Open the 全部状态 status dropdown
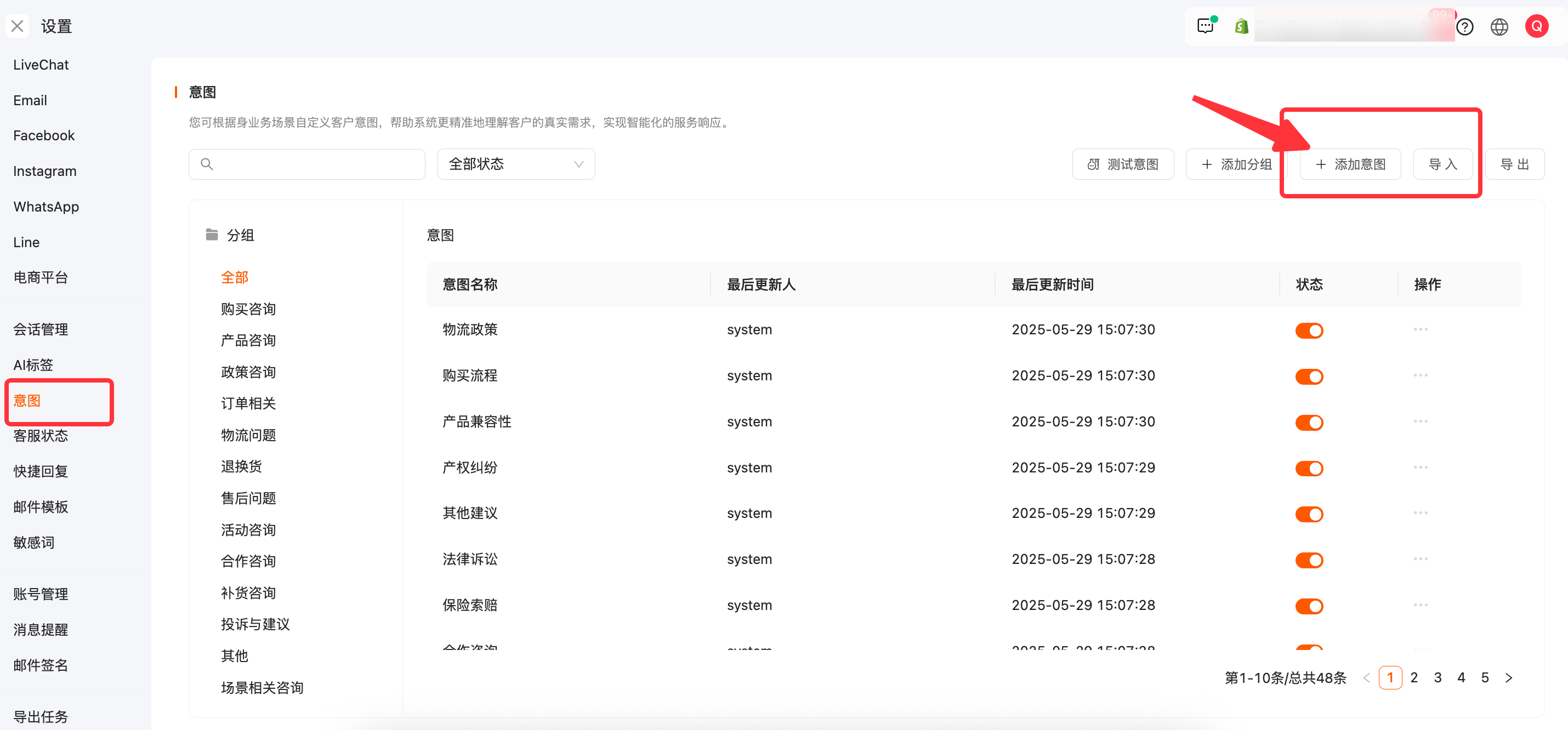The width and height of the screenshot is (1568, 730). coord(515,164)
